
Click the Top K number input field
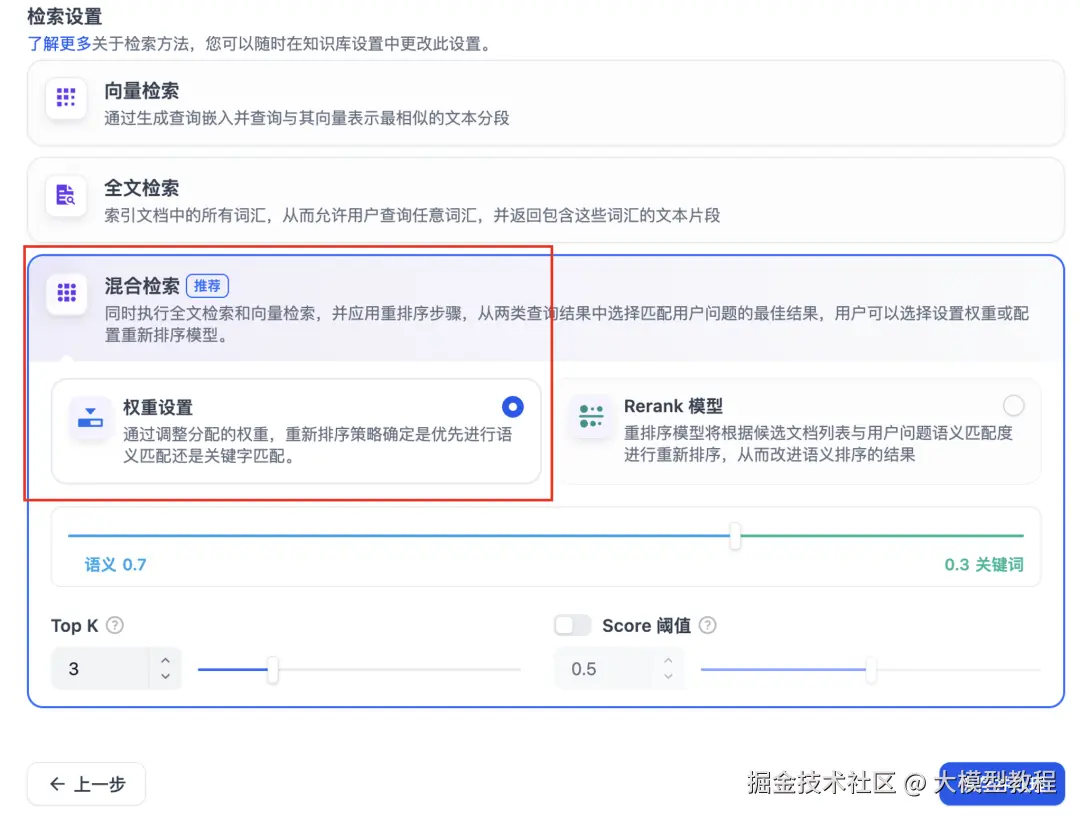tap(100, 668)
